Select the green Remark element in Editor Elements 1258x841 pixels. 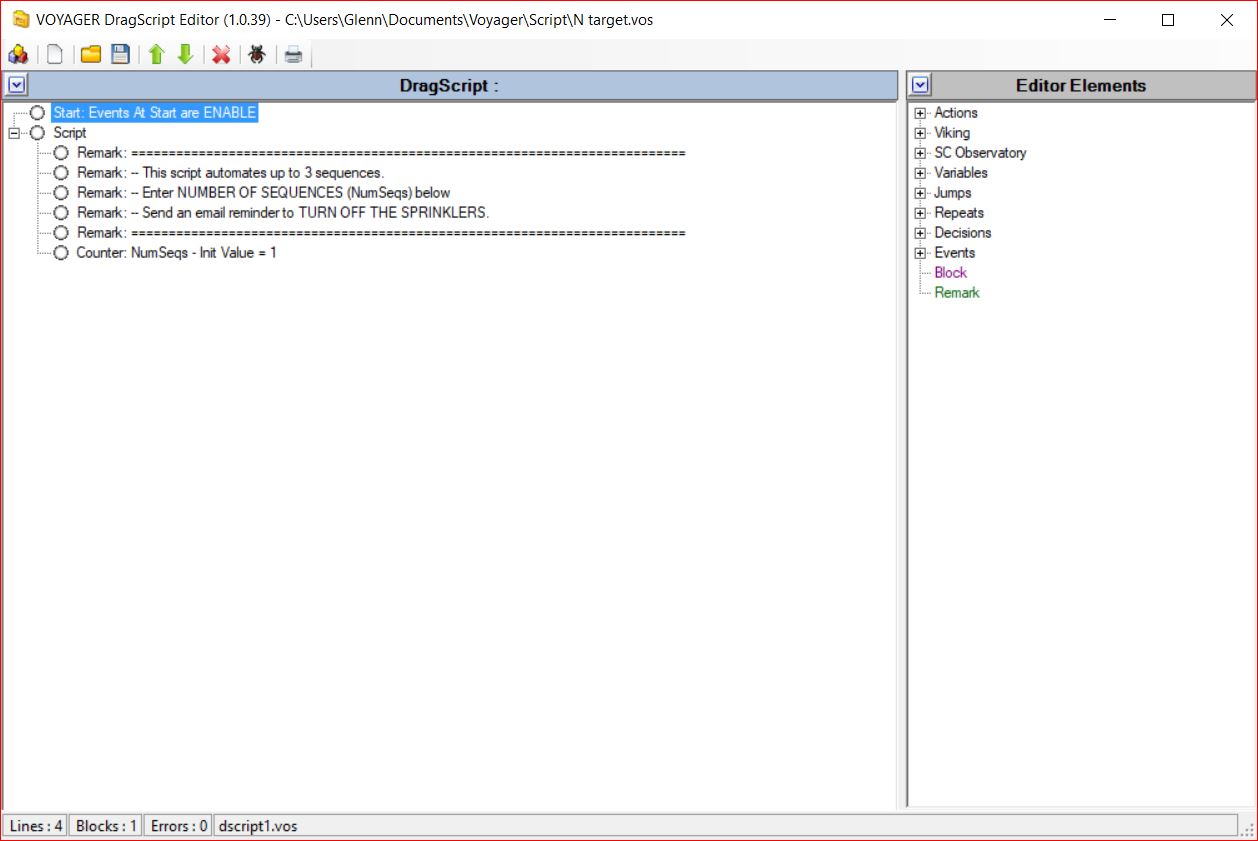[x=957, y=293]
